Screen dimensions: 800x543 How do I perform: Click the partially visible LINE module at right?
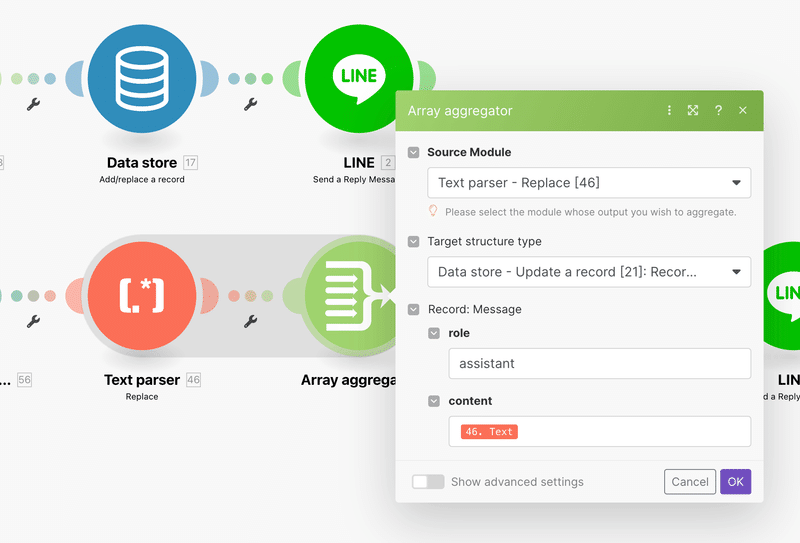pyautogui.click(x=782, y=295)
